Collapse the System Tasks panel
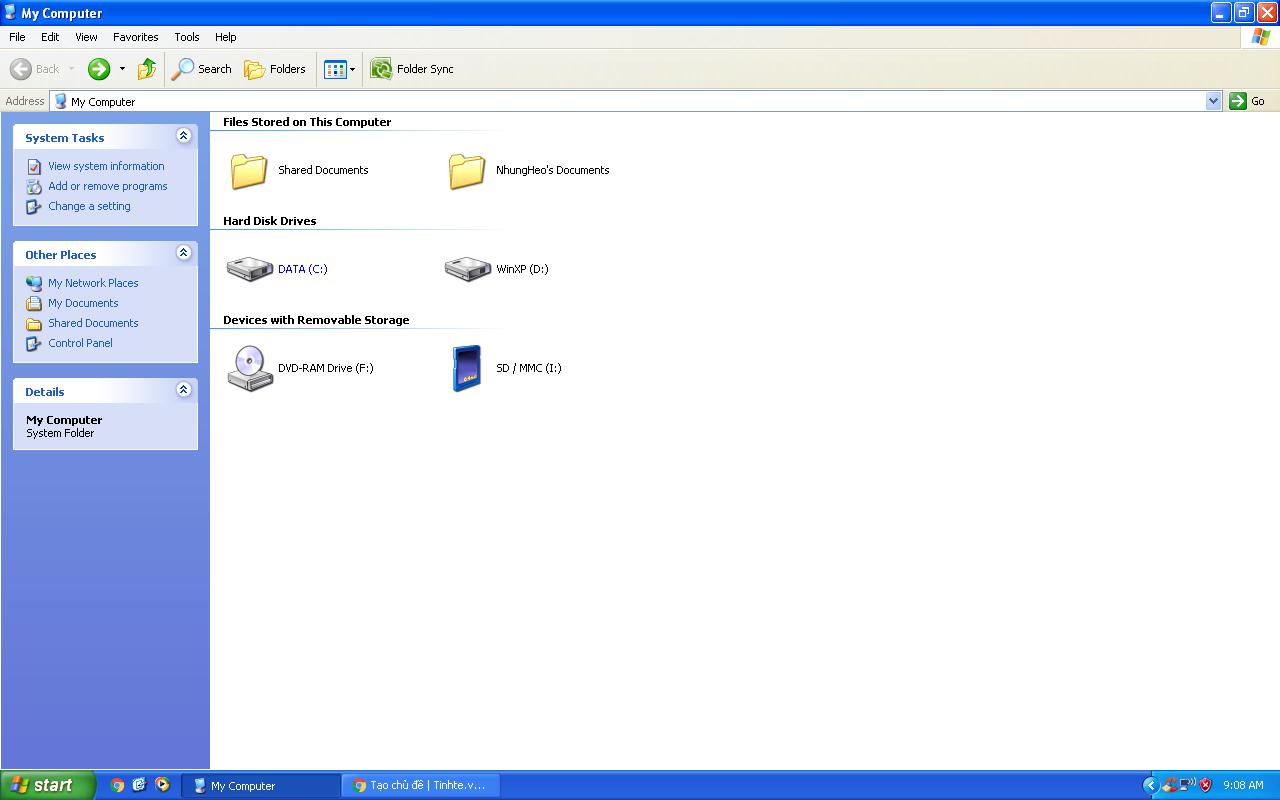Viewport: 1280px width, 800px height. (x=183, y=136)
